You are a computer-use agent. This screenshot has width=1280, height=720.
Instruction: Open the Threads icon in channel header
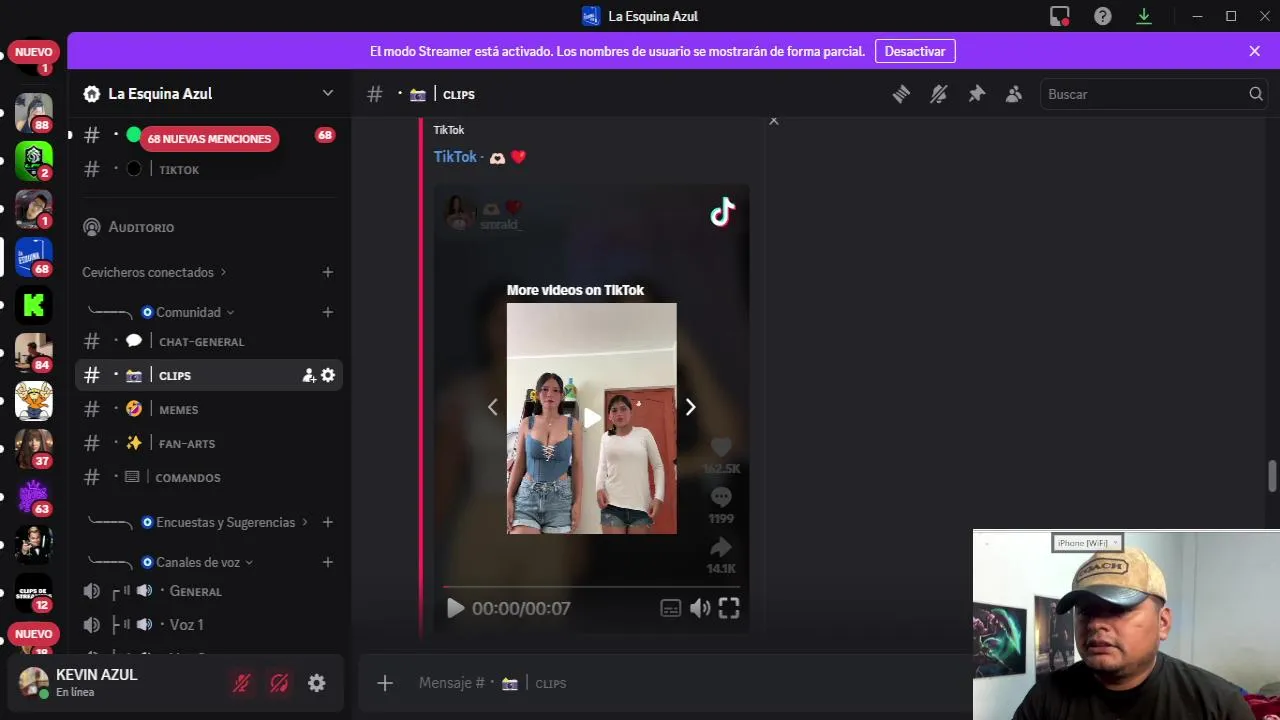pos(901,94)
